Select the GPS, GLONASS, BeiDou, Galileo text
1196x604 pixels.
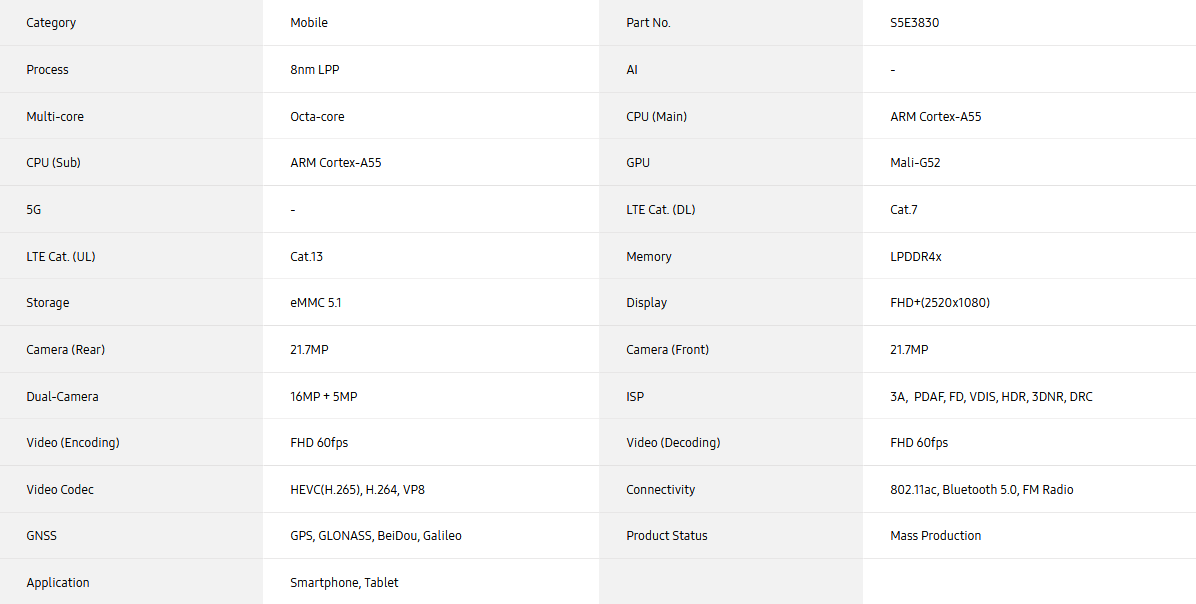[376, 536]
